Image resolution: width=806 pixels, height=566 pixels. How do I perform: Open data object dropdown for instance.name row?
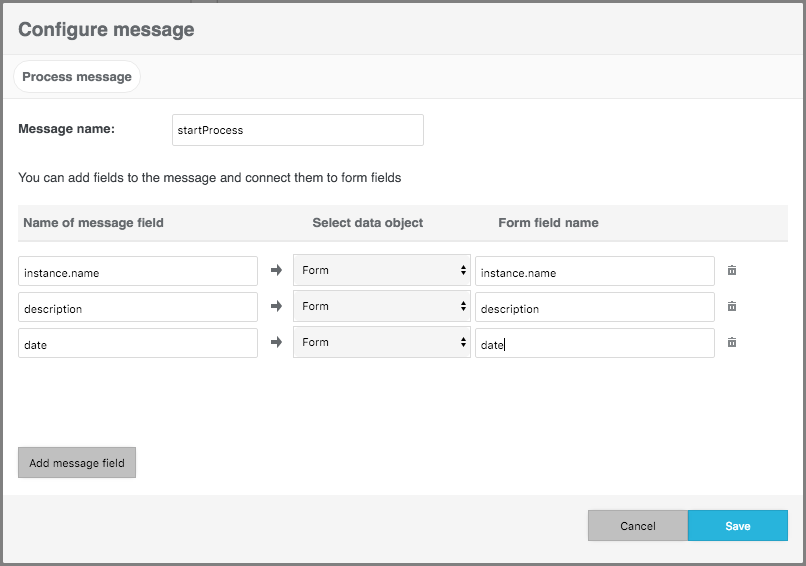[381, 271]
